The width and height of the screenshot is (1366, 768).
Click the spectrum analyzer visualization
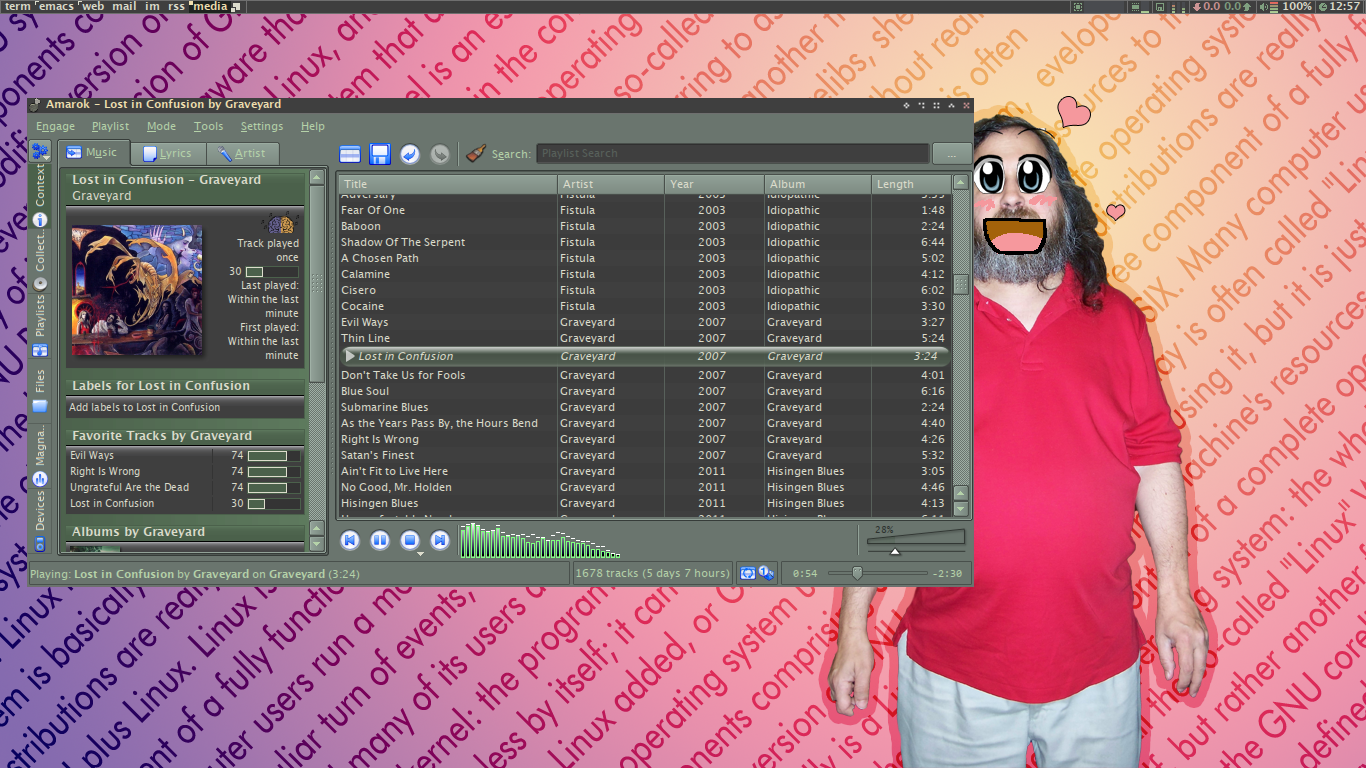[539, 540]
